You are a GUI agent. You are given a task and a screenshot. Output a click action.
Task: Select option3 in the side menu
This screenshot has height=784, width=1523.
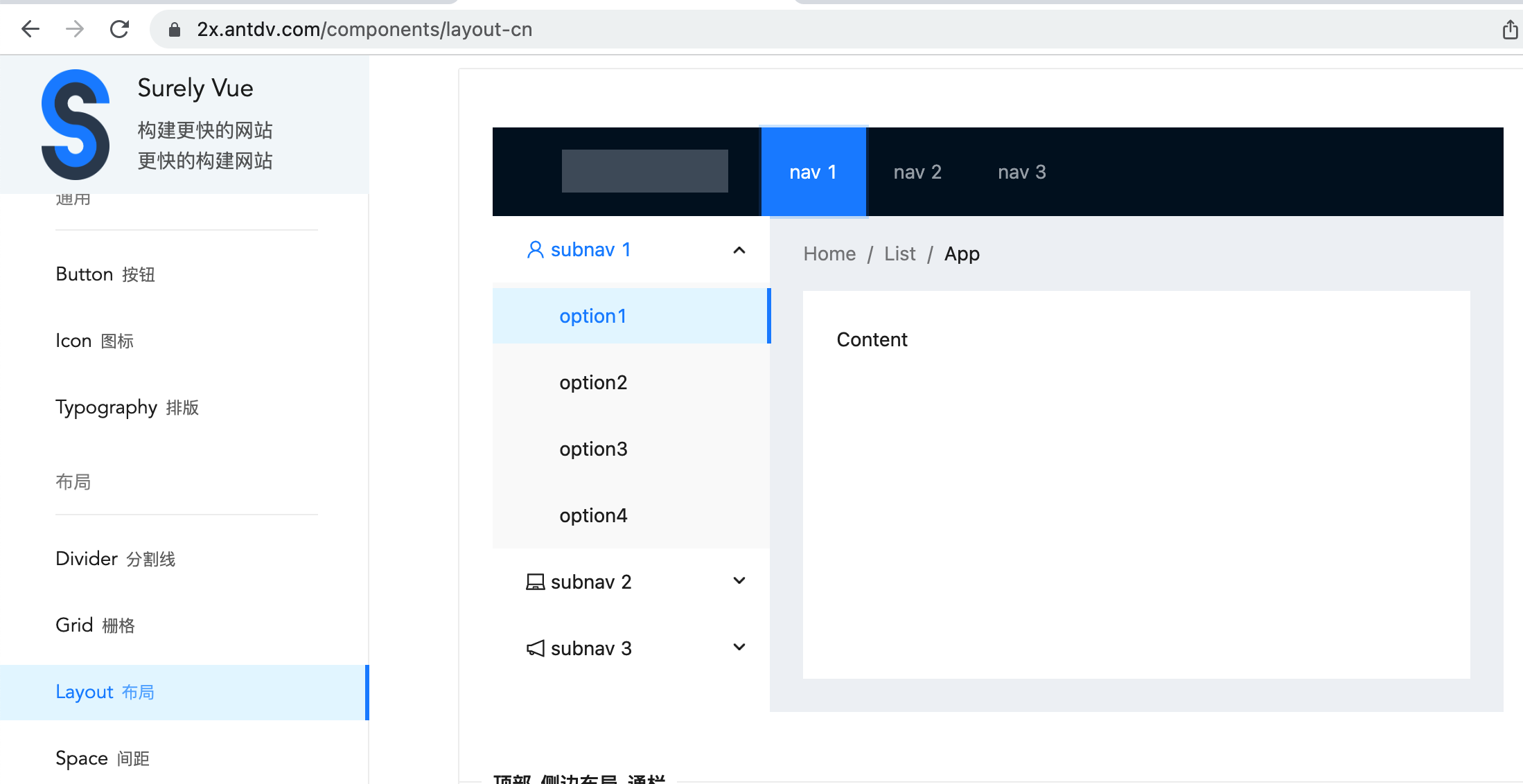point(631,449)
